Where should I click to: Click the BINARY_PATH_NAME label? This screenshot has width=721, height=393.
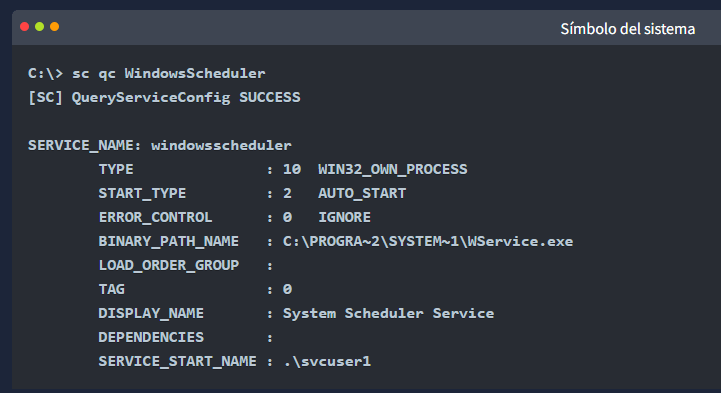tap(168, 241)
